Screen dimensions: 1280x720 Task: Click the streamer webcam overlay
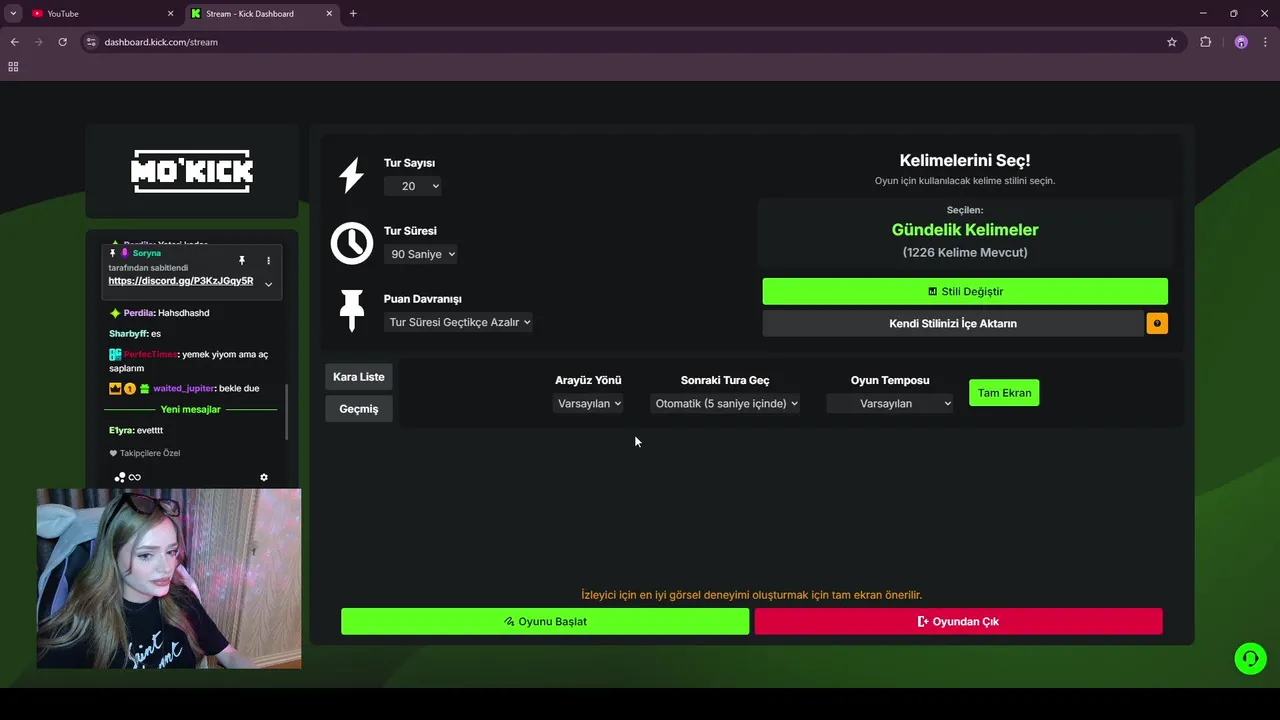click(x=169, y=578)
